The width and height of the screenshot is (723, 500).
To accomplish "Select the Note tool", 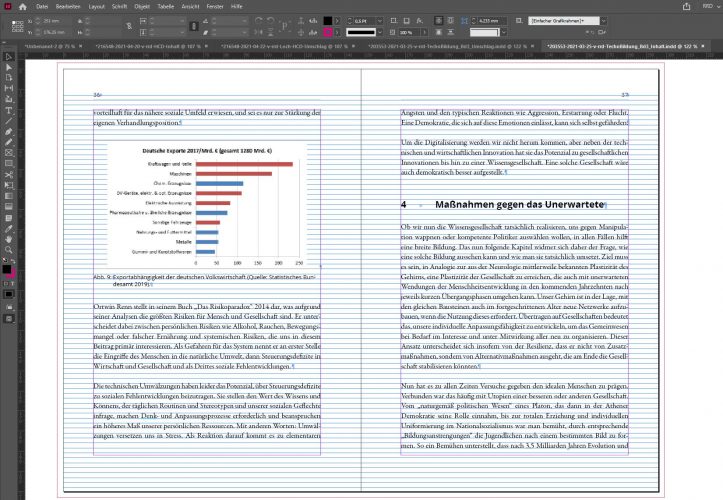I will 8,218.
